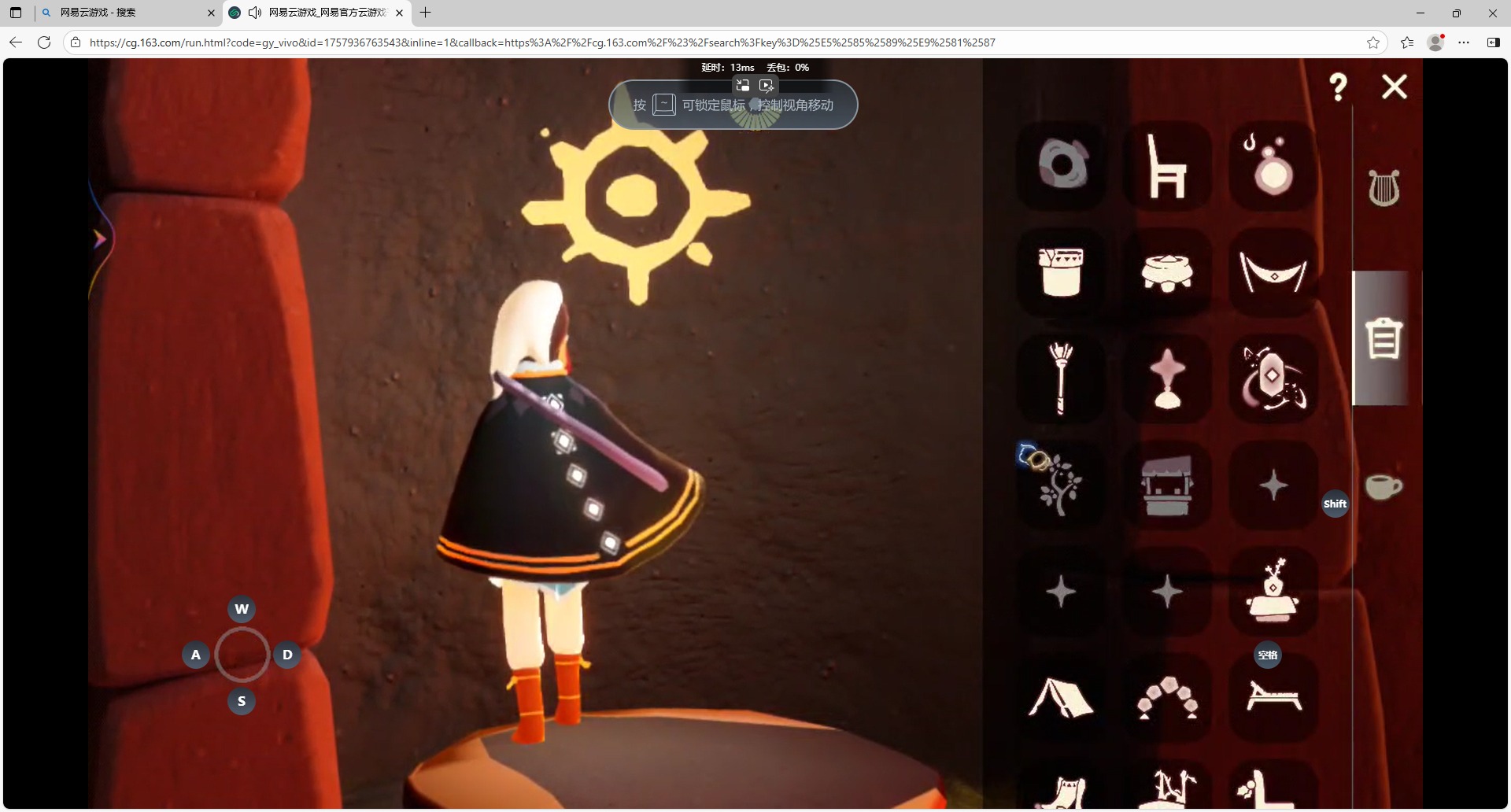
Task: Open the tab actions menu
Action: coord(16,13)
